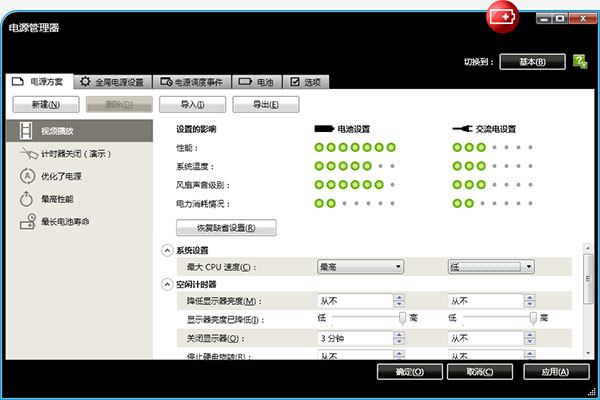Open AC 最大 CPU 速度 dropdown set to 低
Viewport: 600px width, 400px height.
[x=490, y=267]
